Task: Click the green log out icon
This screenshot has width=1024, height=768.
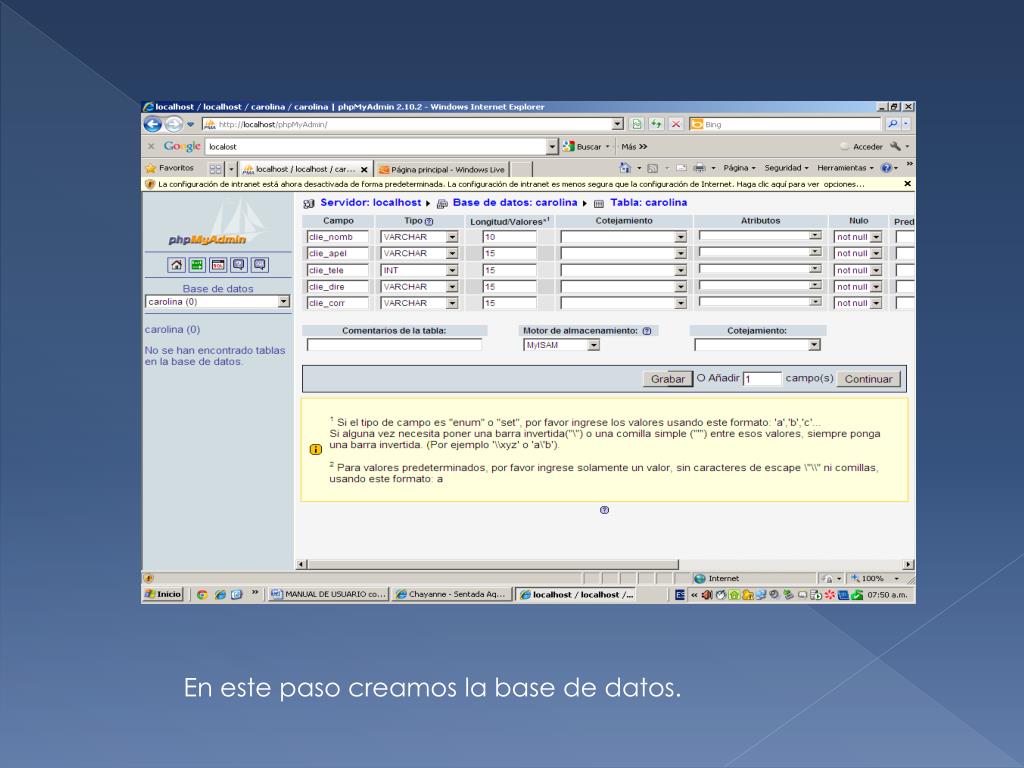Action: click(x=197, y=264)
